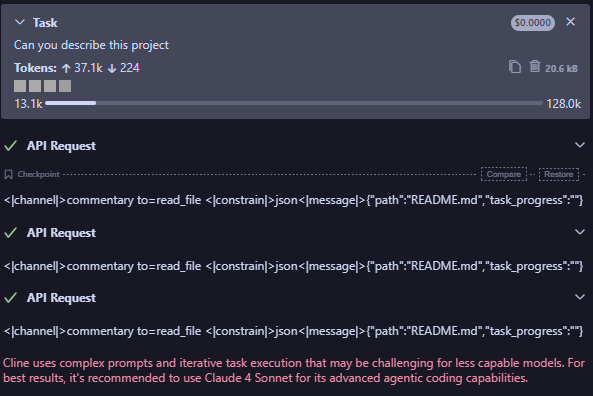Click the 'Can you describe this project' text
Image resolution: width=593 pixels, height=396 pixels.
(91, 45)
